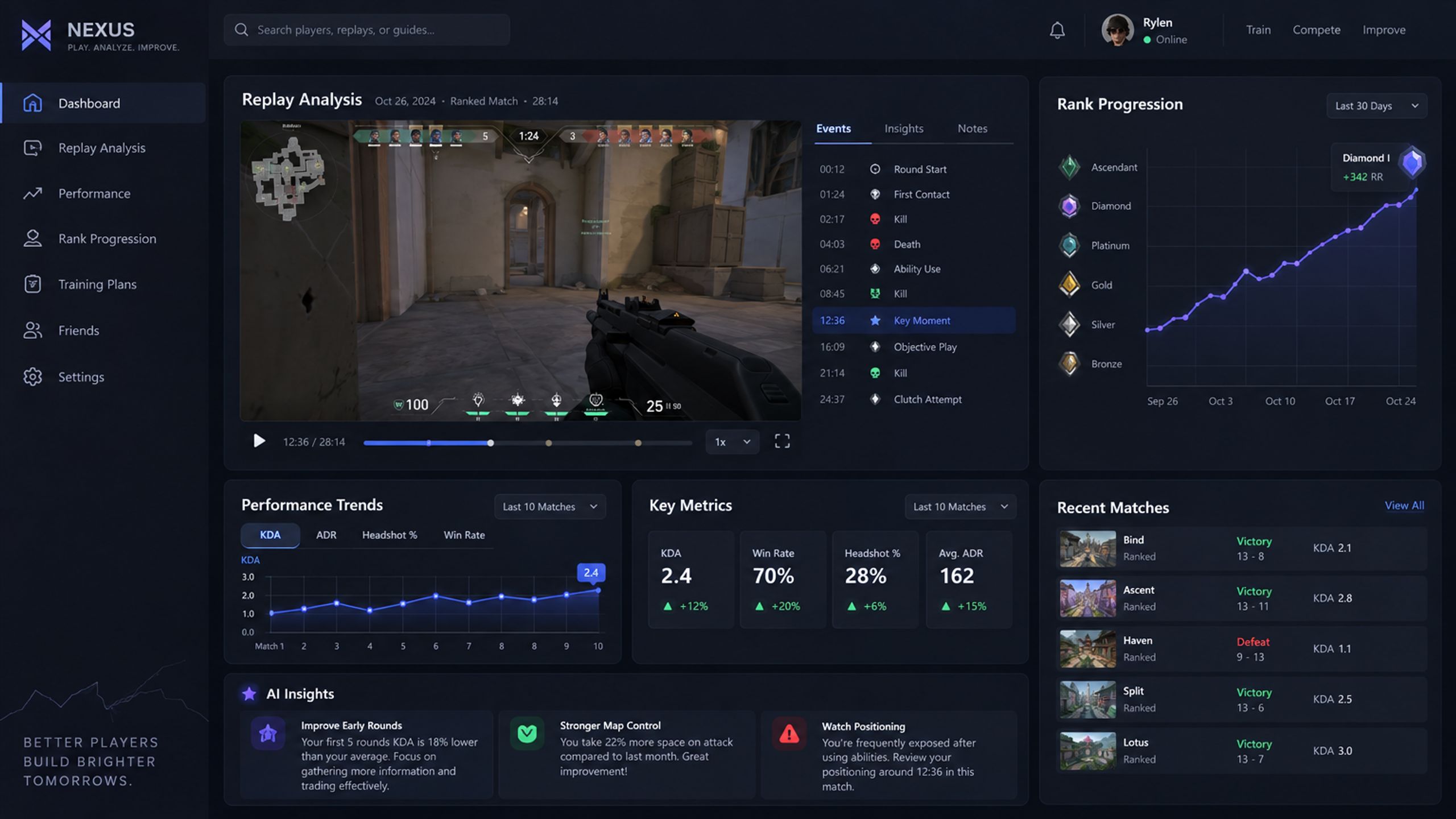
Task: Open the Improve top nav link
Action: point(1384,30)
